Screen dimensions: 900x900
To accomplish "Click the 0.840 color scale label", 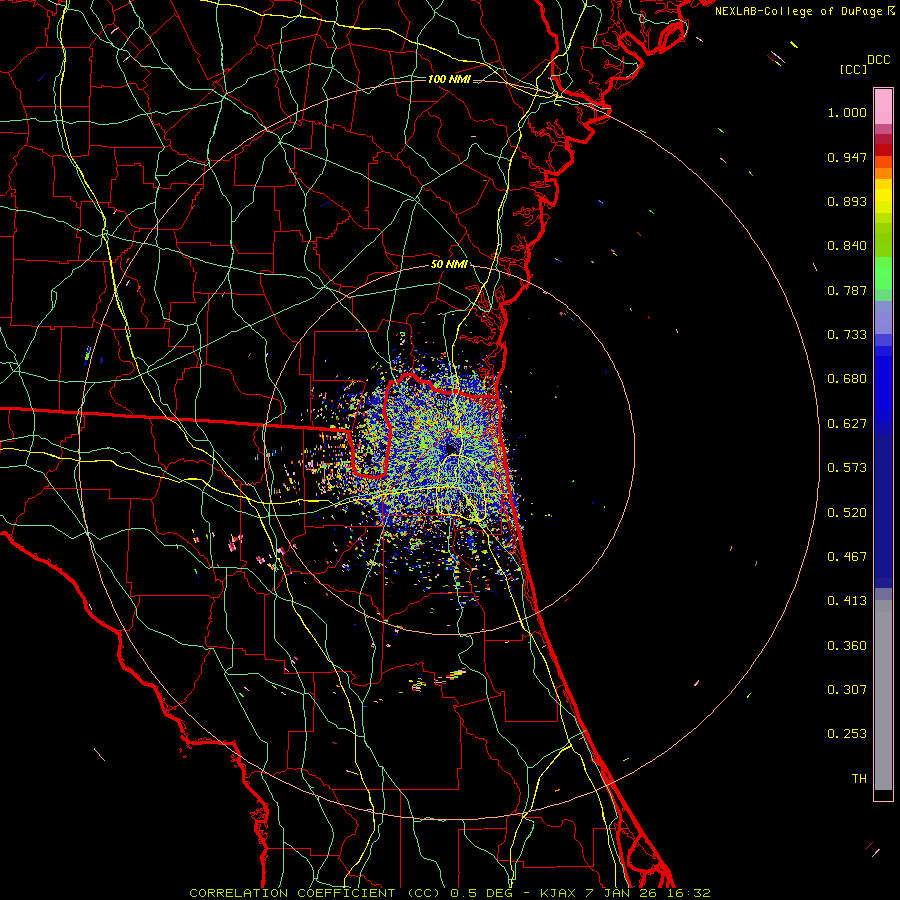I will (847, 246).
